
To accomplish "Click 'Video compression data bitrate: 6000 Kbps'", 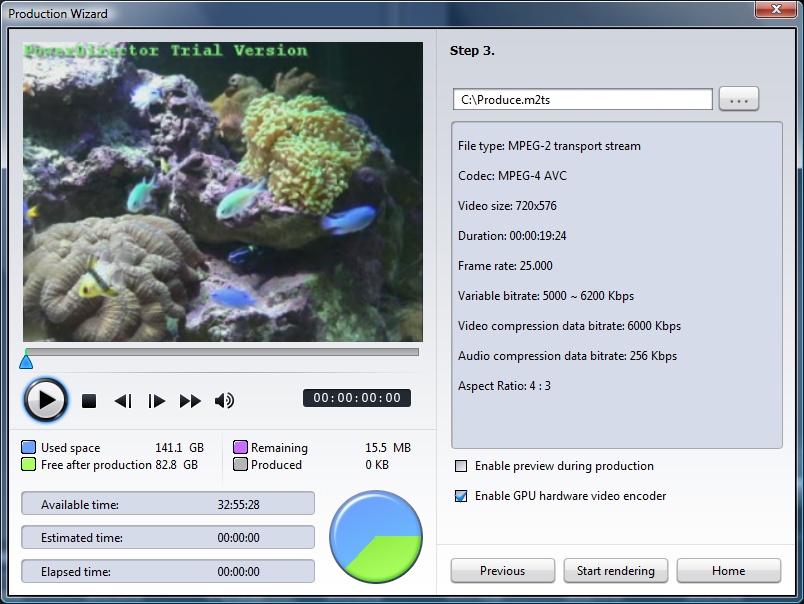I will point(570,326).
